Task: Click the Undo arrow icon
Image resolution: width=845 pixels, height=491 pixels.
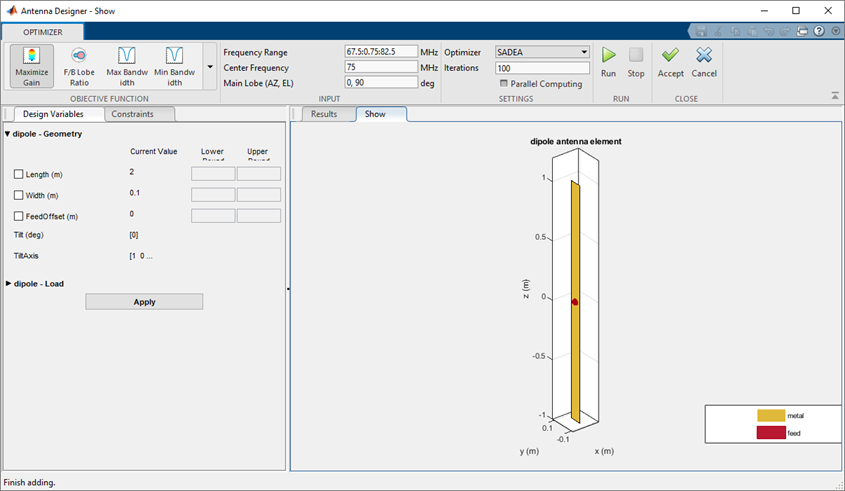Action: 768,31
